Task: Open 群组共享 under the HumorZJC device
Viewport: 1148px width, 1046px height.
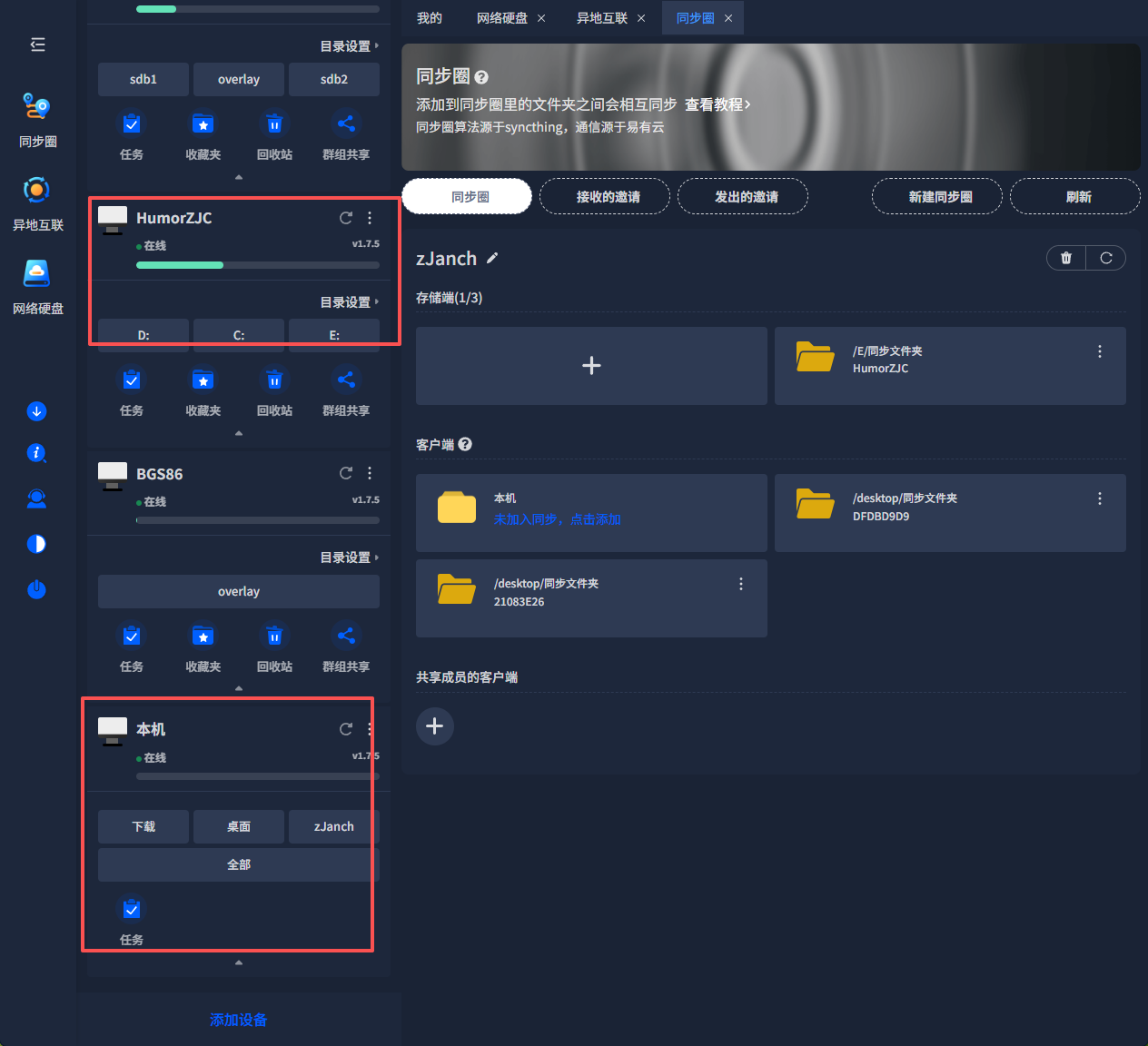Action: point(346,391)
